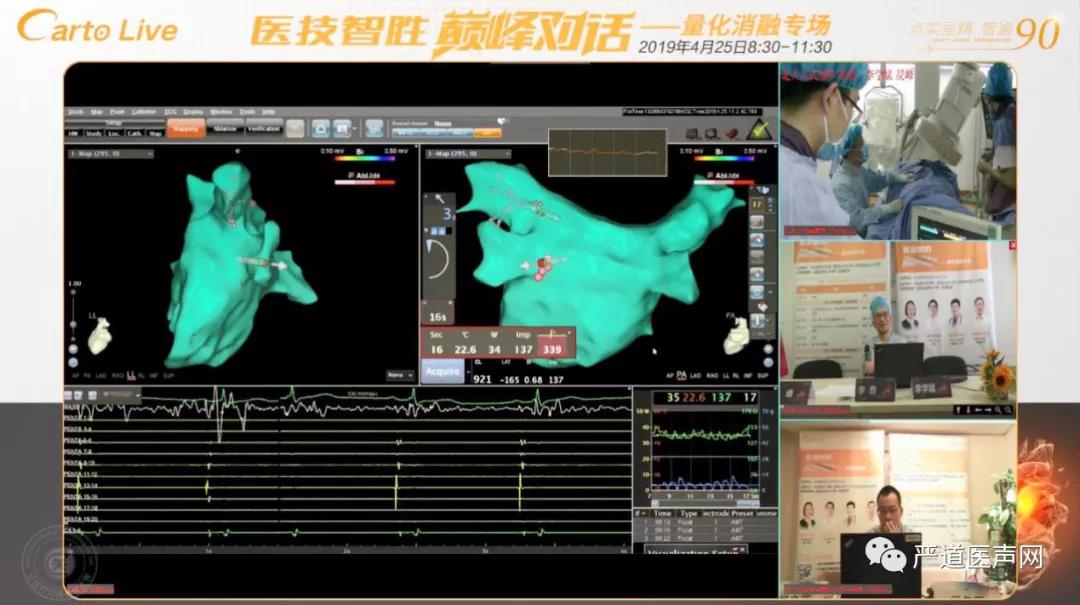1080x605 pixels.
Task: Switch to the Ablation tab
Action: pyautogui.click(x=223, y=128)
